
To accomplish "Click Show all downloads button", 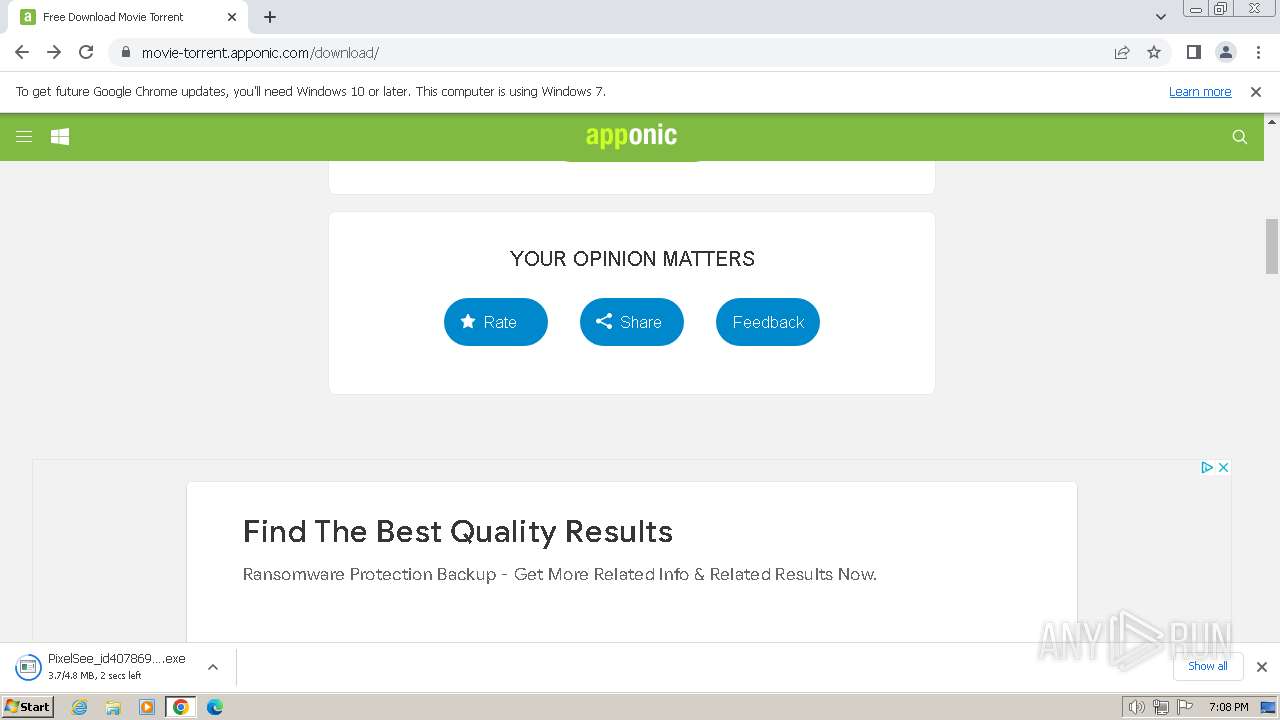I will pos(1208,666).
